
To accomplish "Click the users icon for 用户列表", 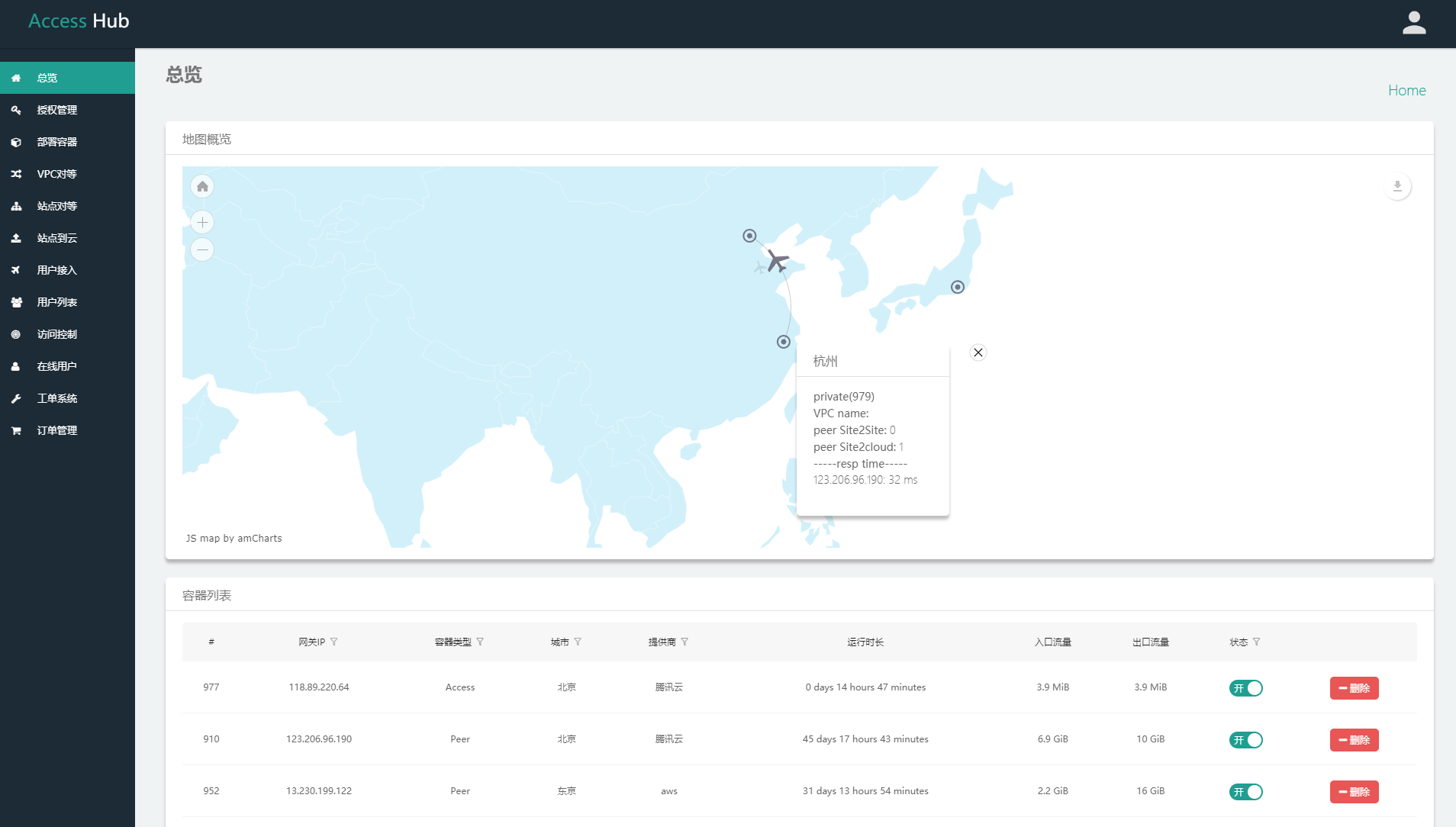I will (16, 302).
